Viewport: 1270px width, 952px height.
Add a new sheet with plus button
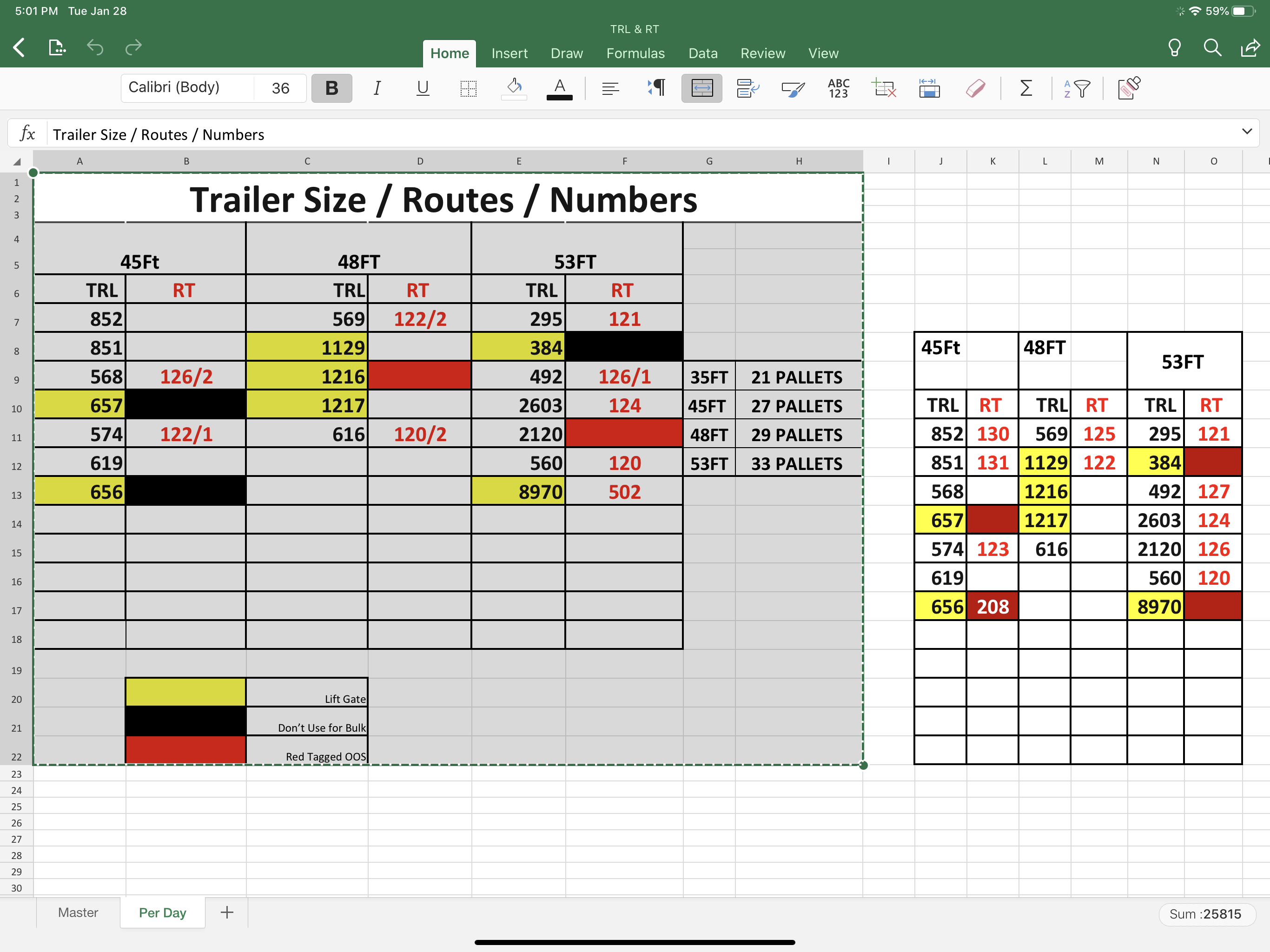(227, 912)
